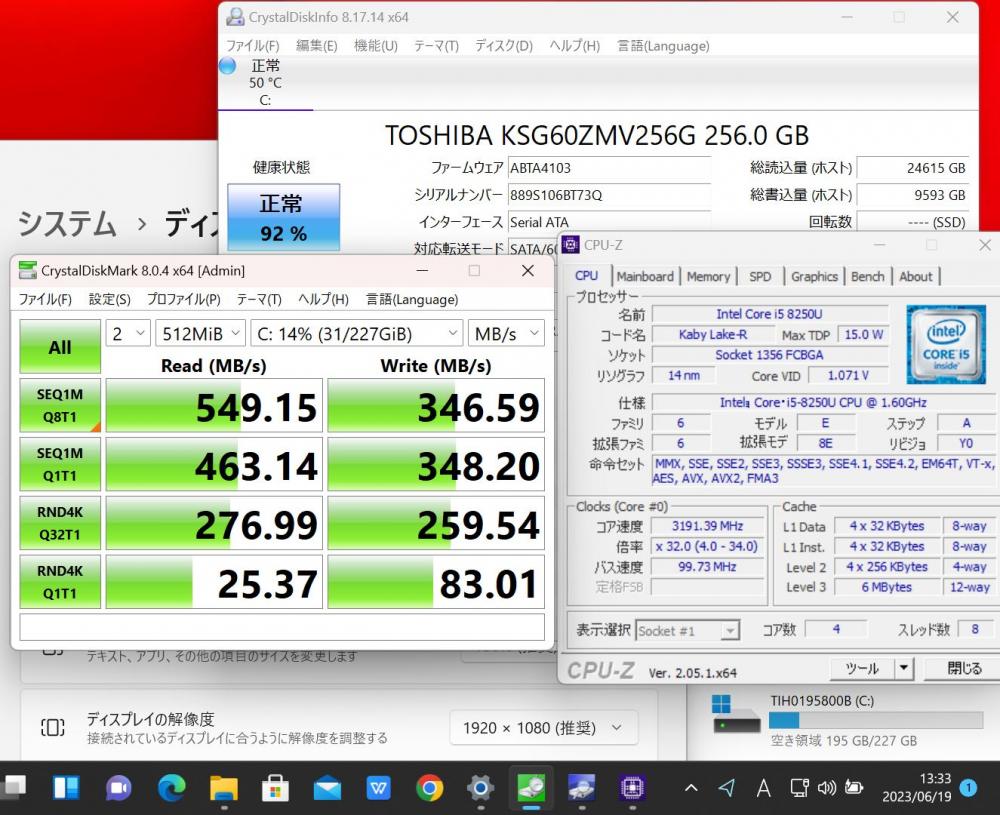
Task: Run the RND4K Q32T1 test
Action: coord(60,523)
